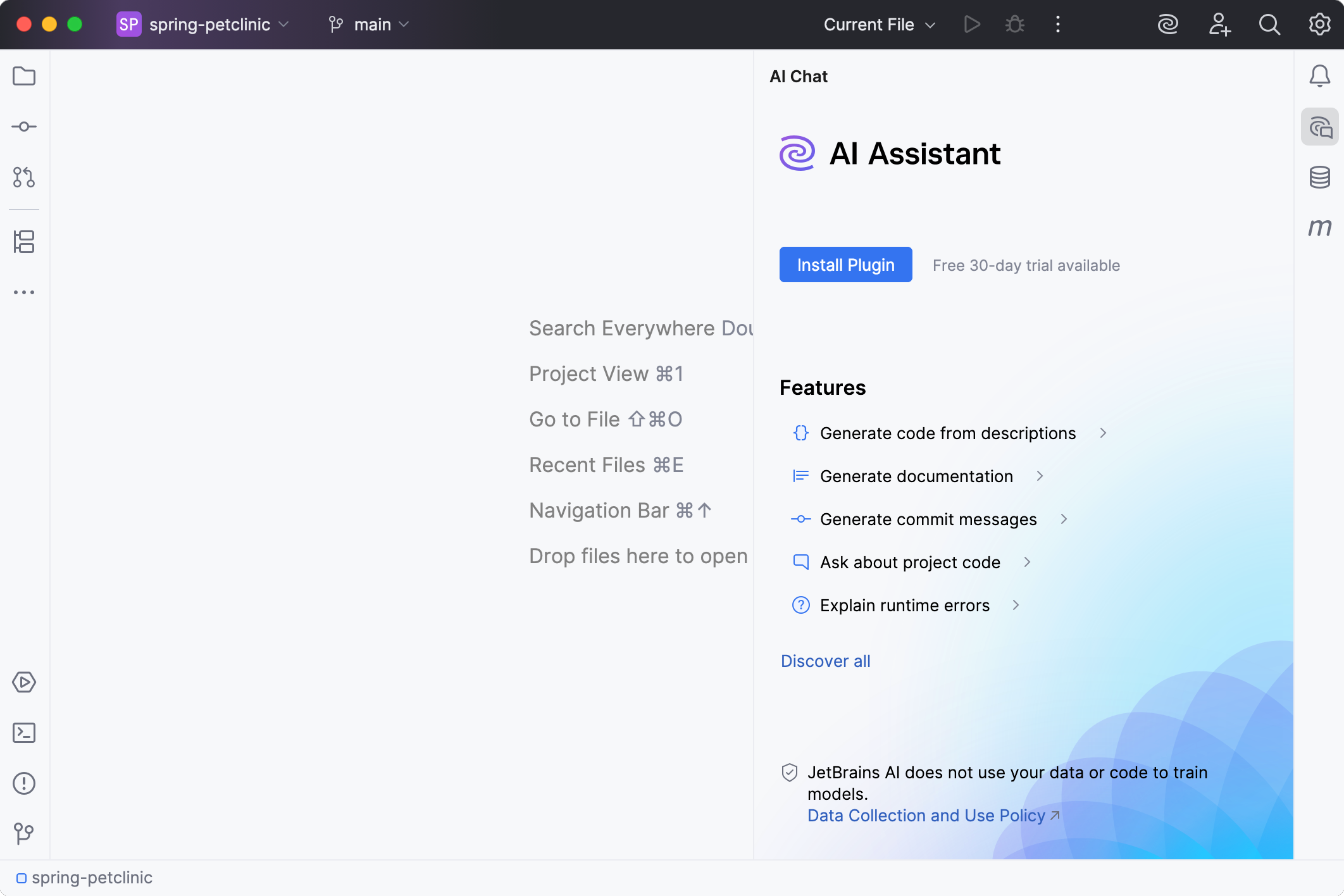
Task: Open the Commit tool window
Action: pyautogui.click(x=24, y=127)
